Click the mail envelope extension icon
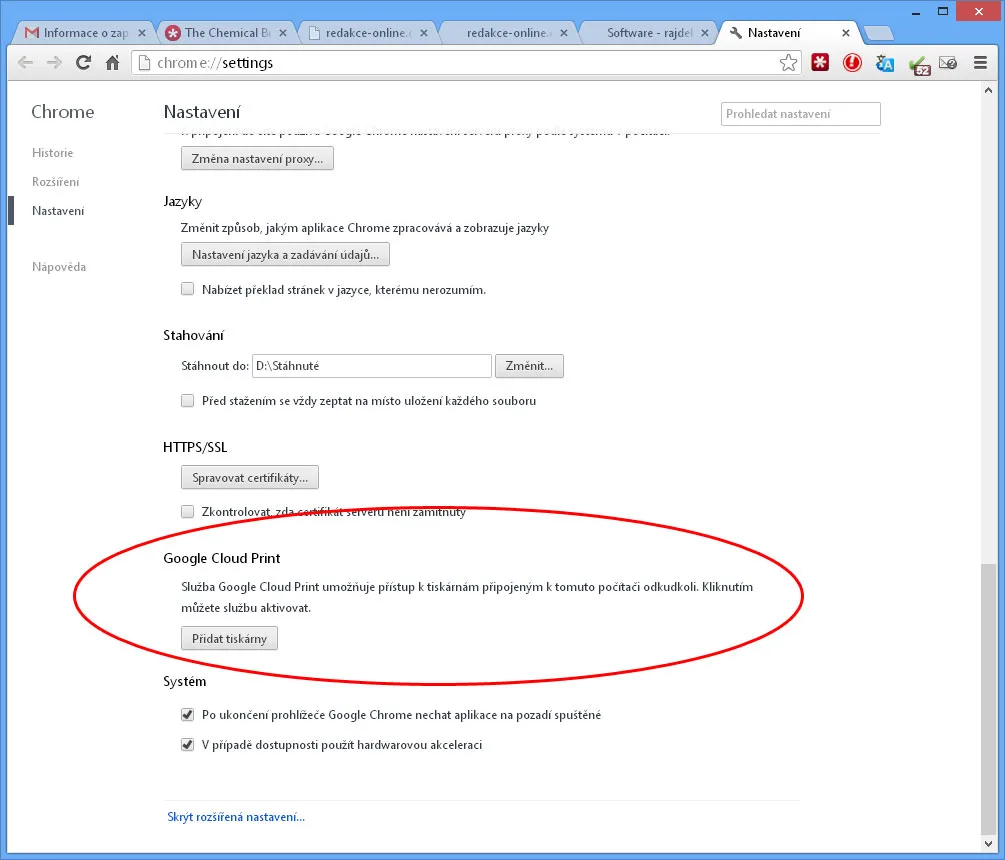The image size is (1005, 860). (x=948, y=62)
